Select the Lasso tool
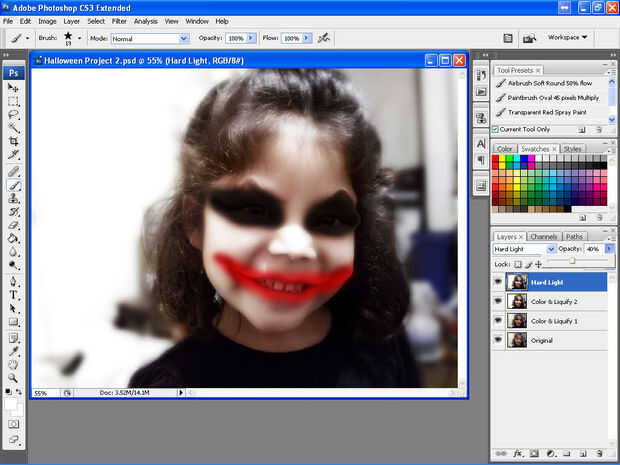This screenshot has height=465, width=620. coord(13,115)
